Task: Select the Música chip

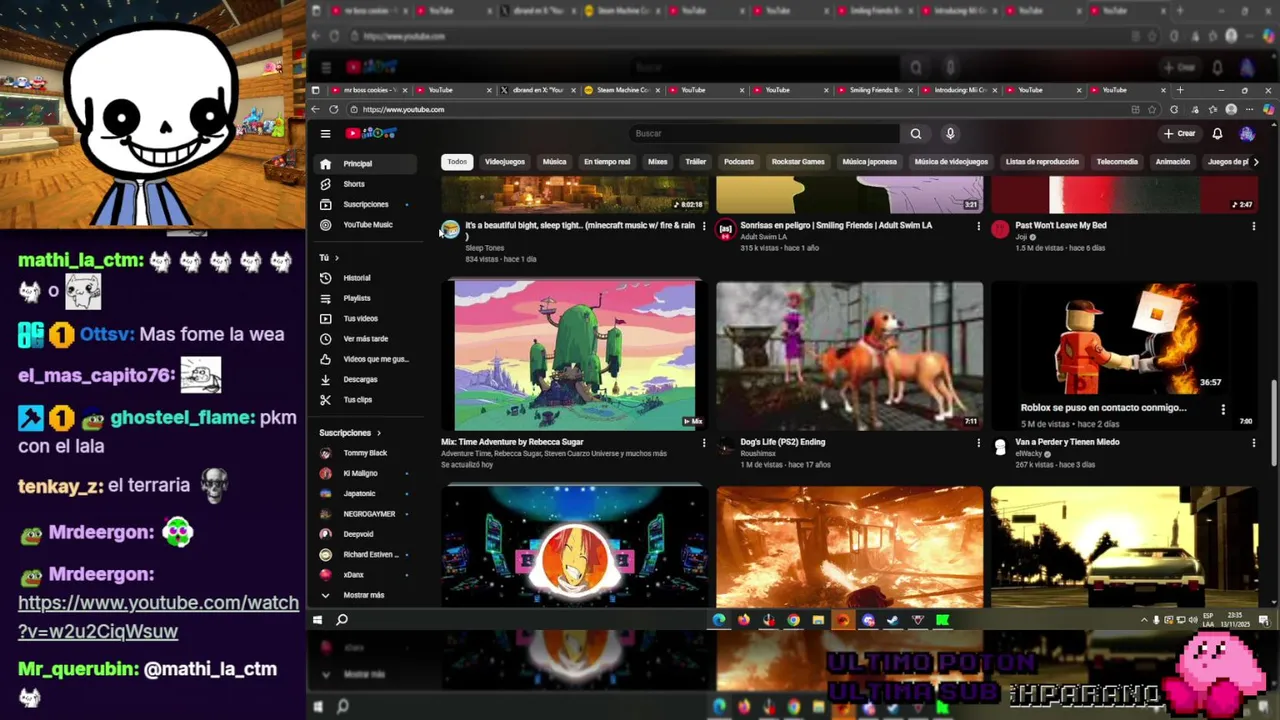Action: pyautogui.click(x=554, y=162)
